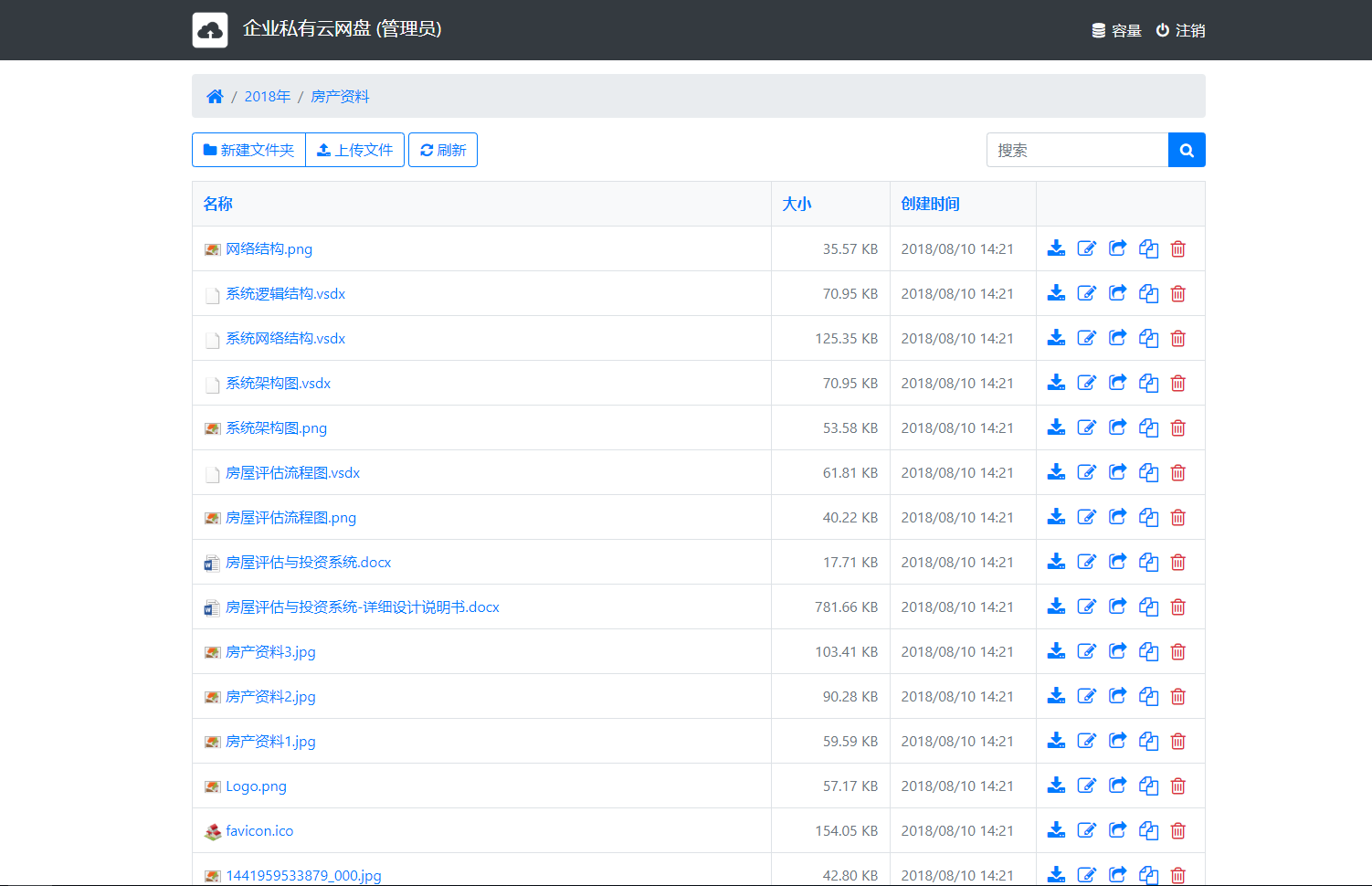1372x886 pixels.
Task: Delete the 系统架构图.png file
Action: (x=1178, y=428)
